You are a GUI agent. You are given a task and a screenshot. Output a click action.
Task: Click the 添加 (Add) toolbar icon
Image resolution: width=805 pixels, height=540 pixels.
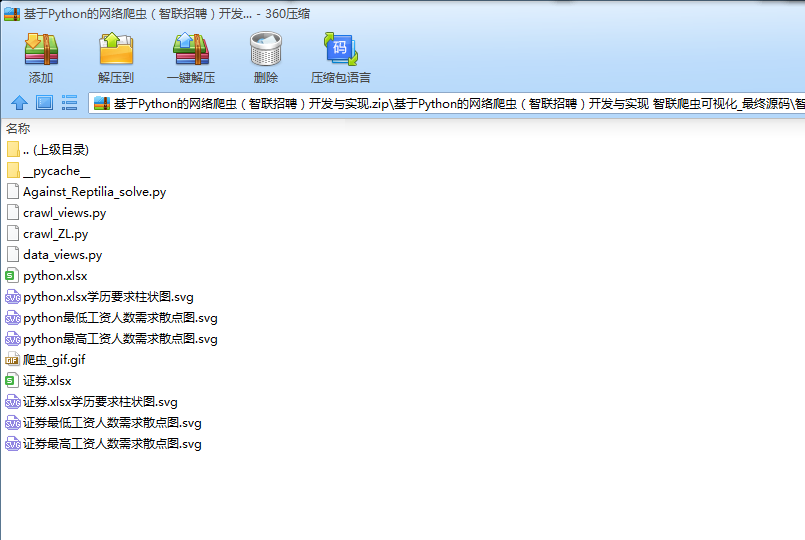41,49
